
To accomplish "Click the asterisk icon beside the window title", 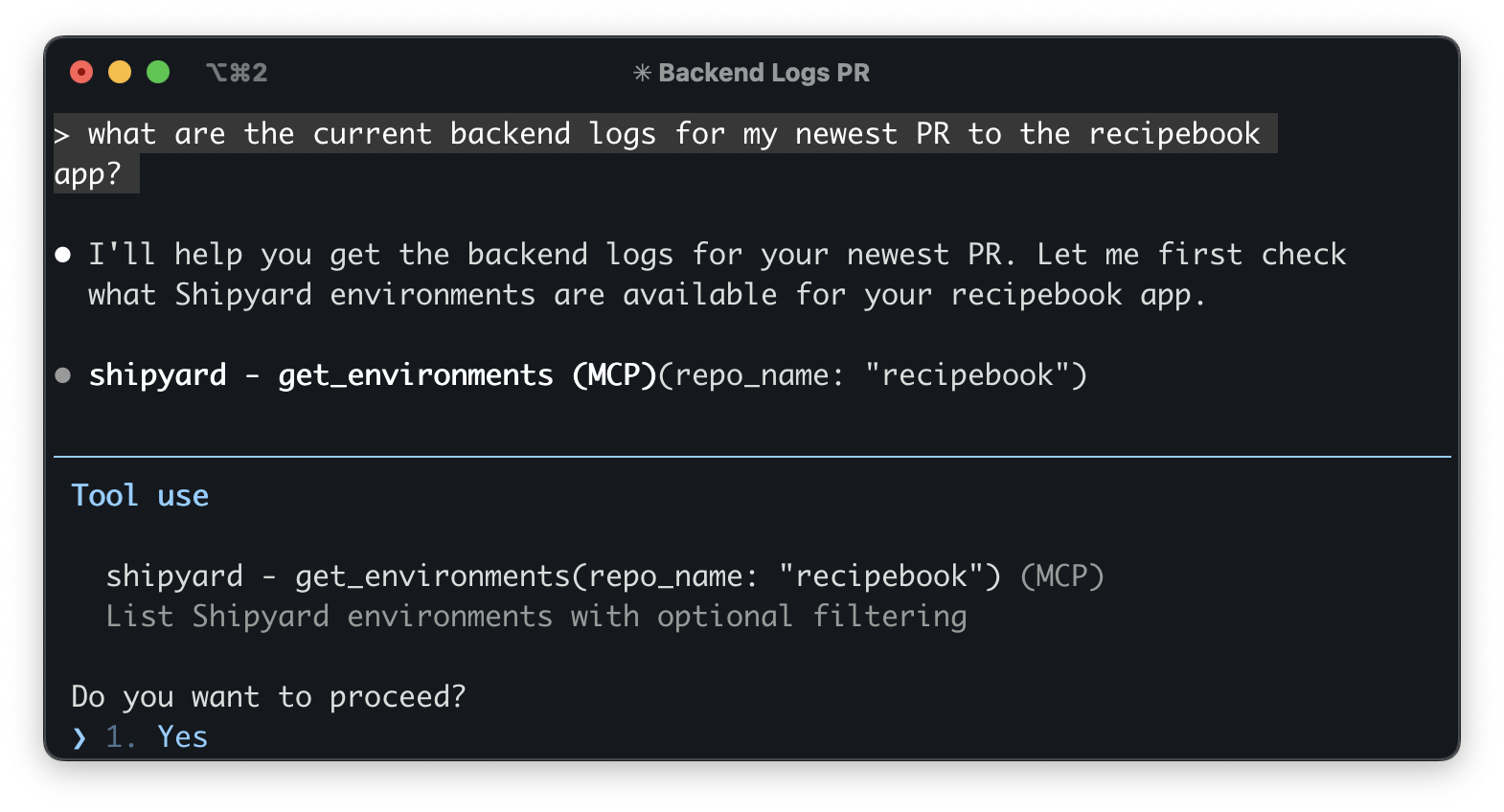I will [642, 73].
